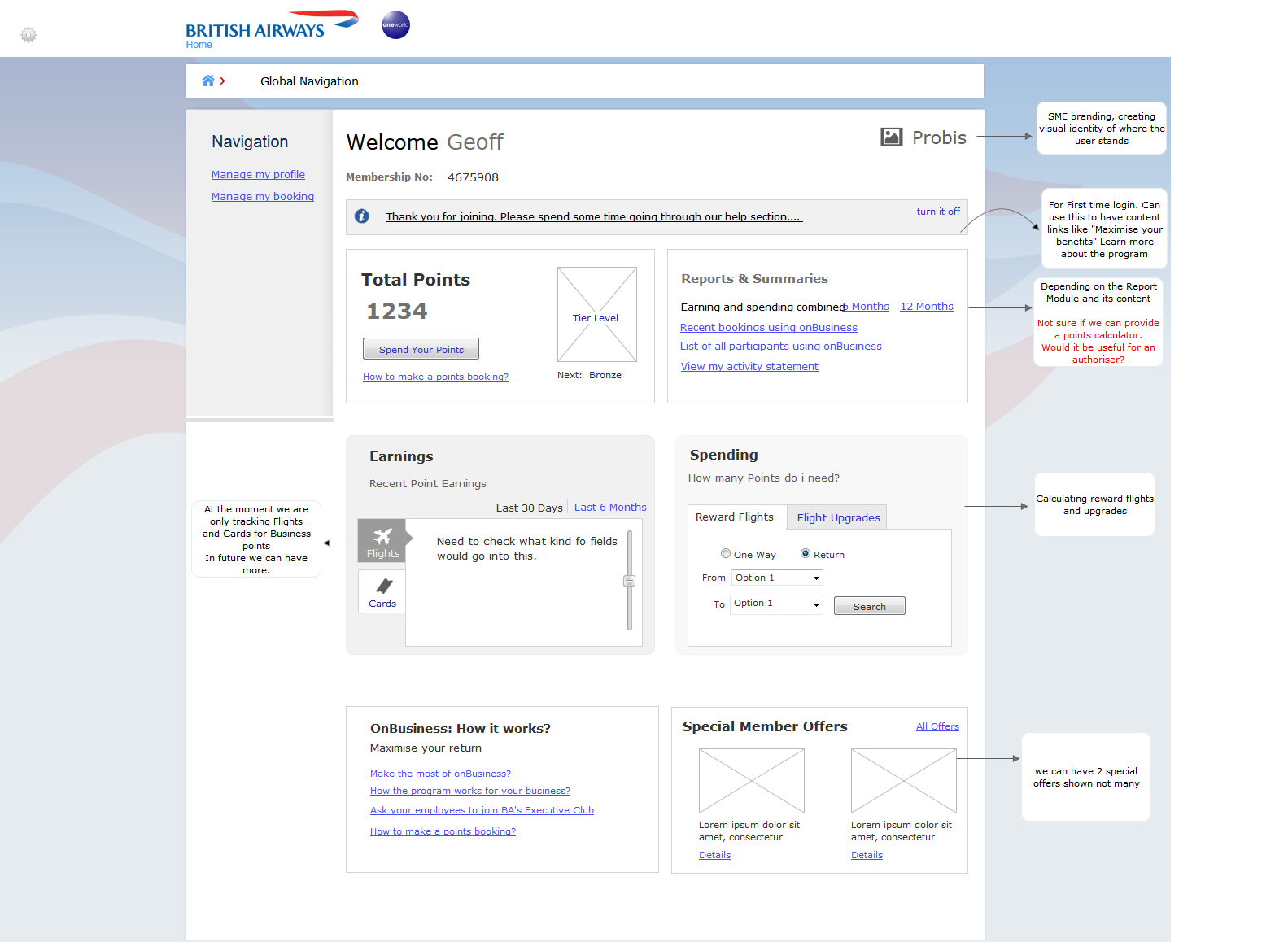Open the From dropdown
This screenshot has height=942, width=1288.
[777, 578]
